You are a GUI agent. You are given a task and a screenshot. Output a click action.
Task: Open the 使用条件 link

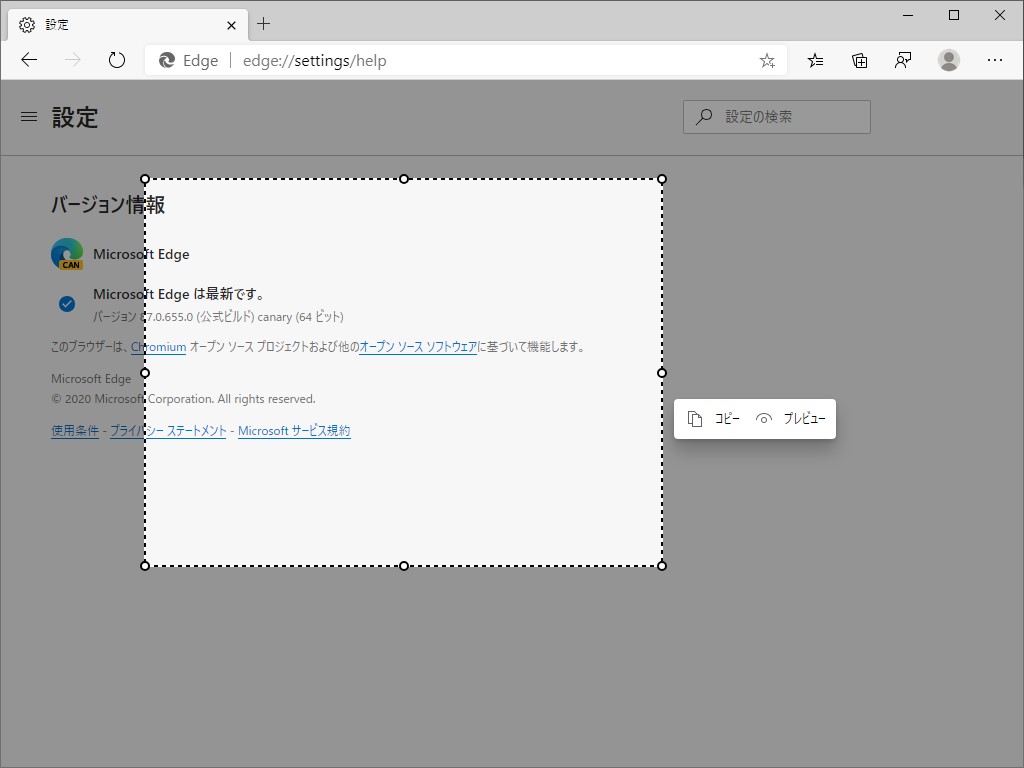(75, 431)
